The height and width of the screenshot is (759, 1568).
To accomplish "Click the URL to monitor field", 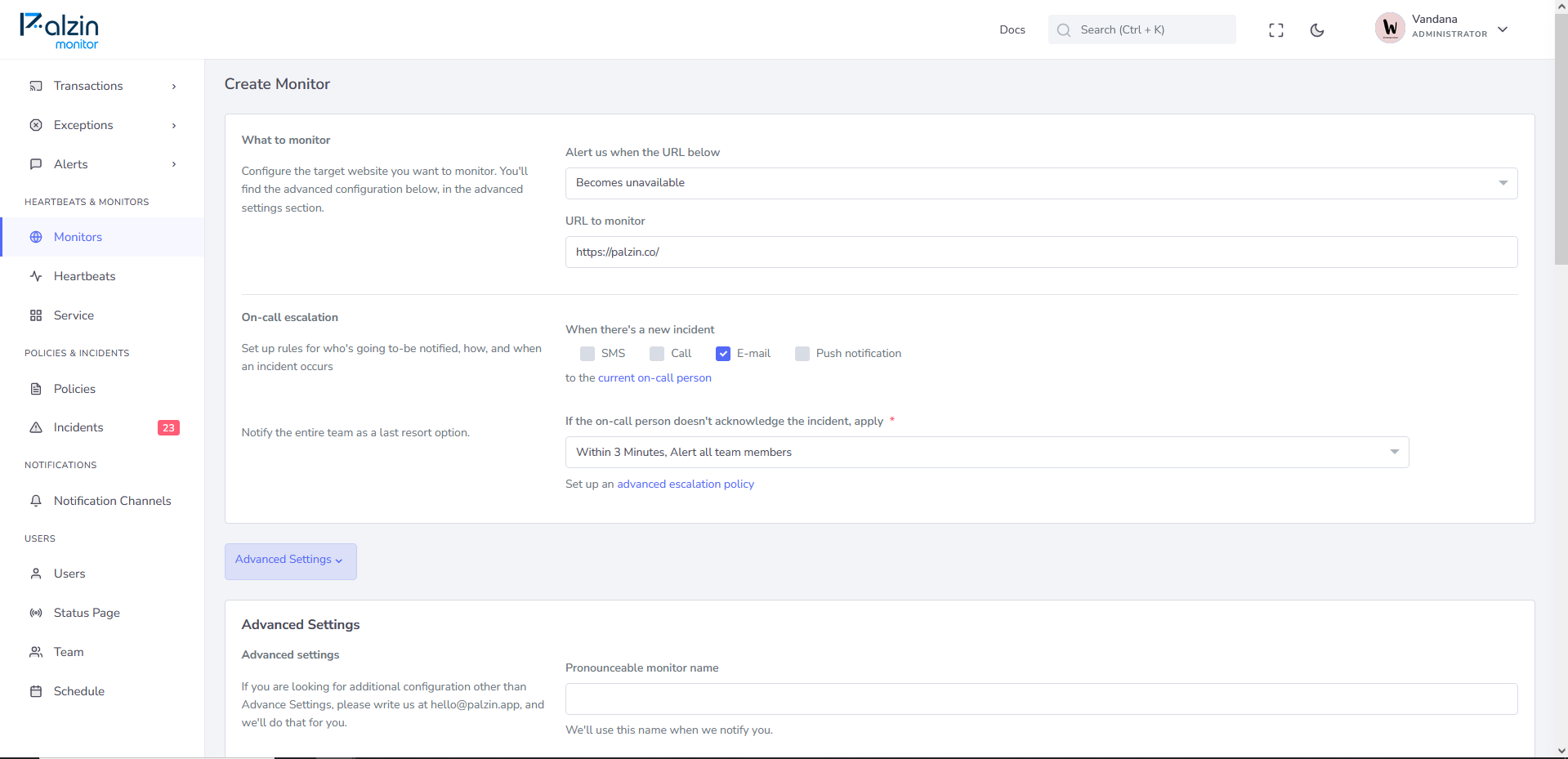I will click(x=1041, y=252).
